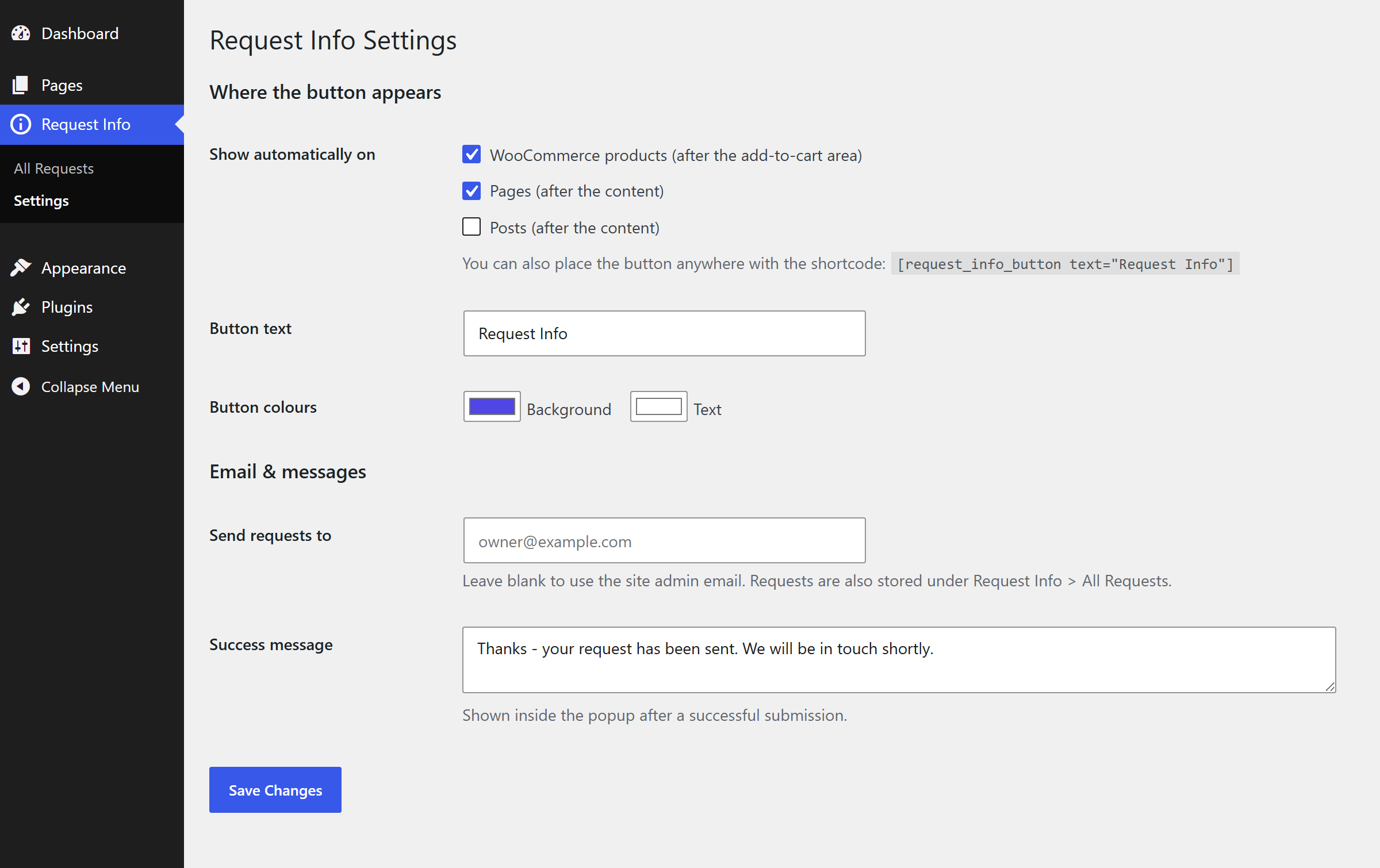Click the Appearance paintbrush icon
Screen dimensions: 1380x868
tap(21, 268)
